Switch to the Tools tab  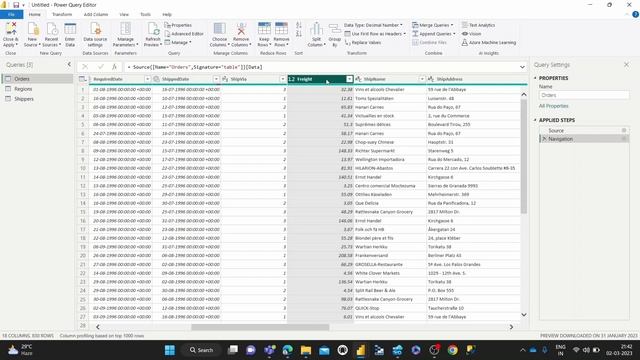coord(145,14)
